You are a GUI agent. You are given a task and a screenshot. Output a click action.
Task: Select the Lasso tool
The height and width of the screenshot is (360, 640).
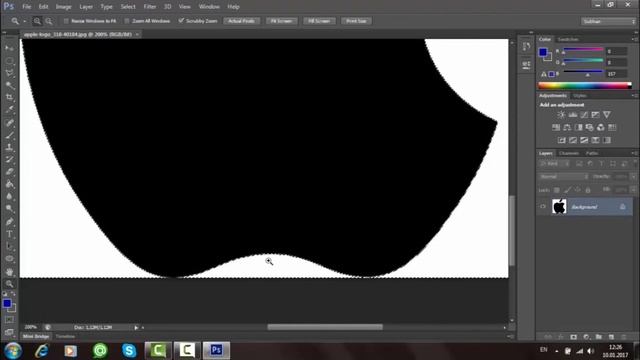pos(9,73)
